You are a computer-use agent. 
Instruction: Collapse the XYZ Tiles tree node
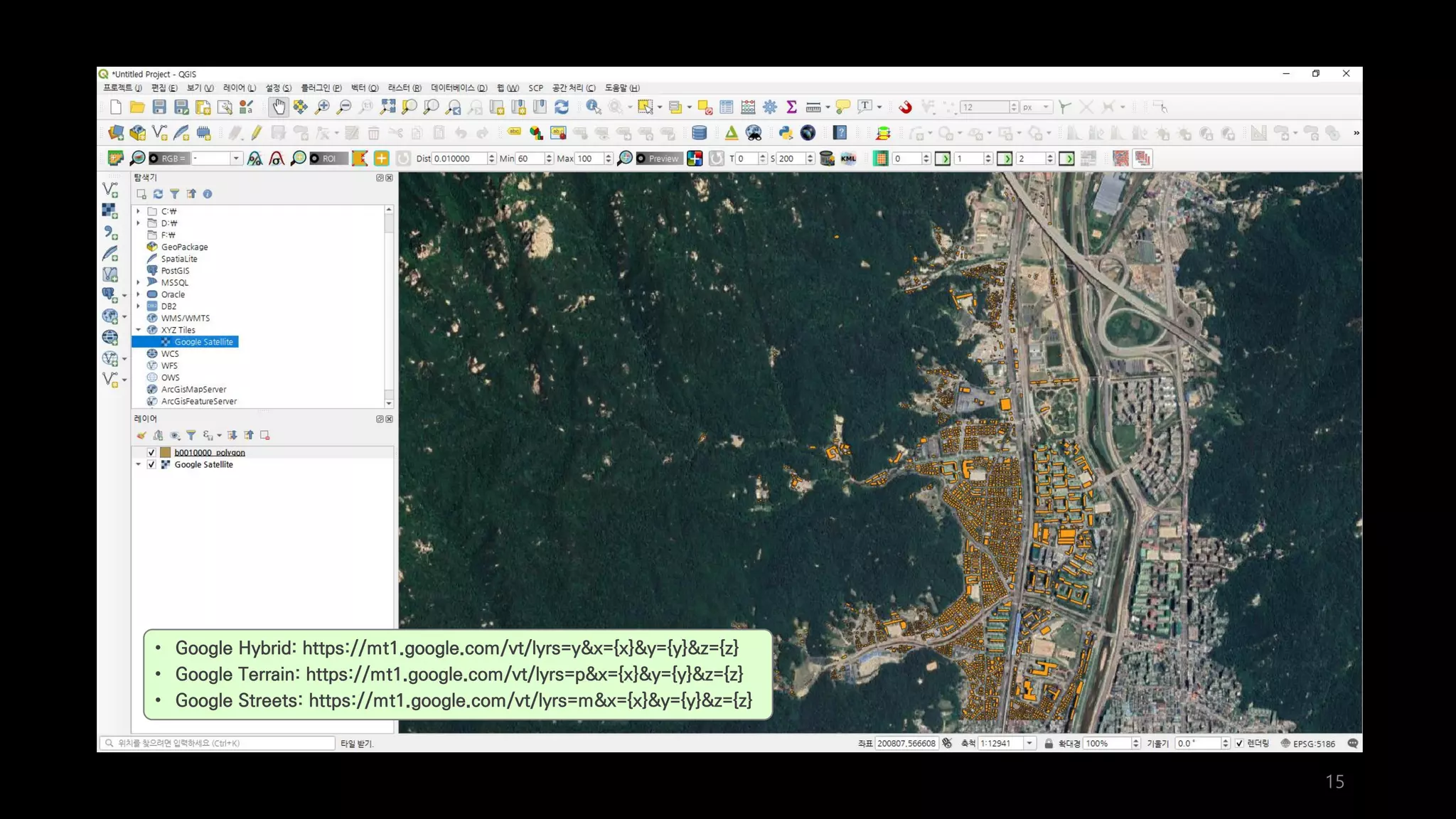(139, 330)
